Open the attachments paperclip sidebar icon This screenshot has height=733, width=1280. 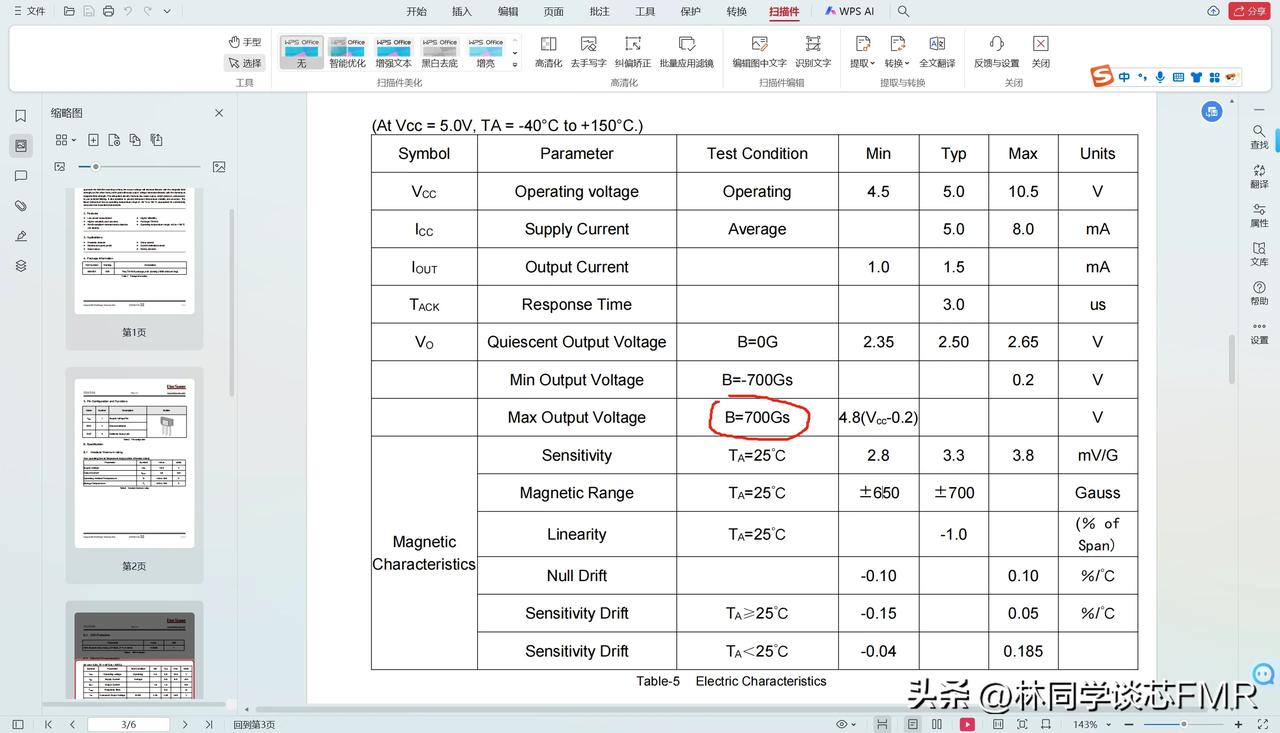[x=21, y=206]
